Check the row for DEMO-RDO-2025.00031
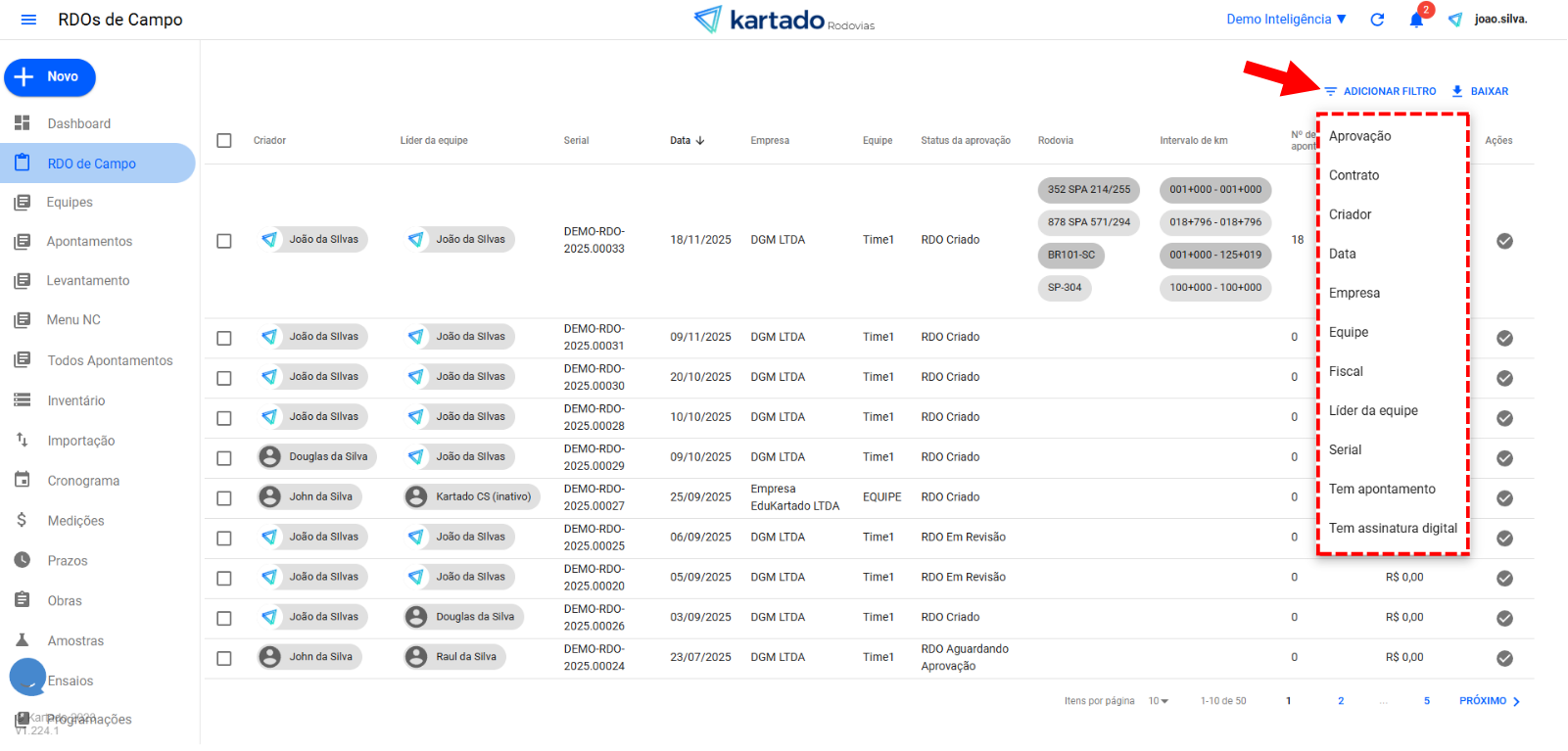This screenshot has width=1568, height=751. point(224,338)
